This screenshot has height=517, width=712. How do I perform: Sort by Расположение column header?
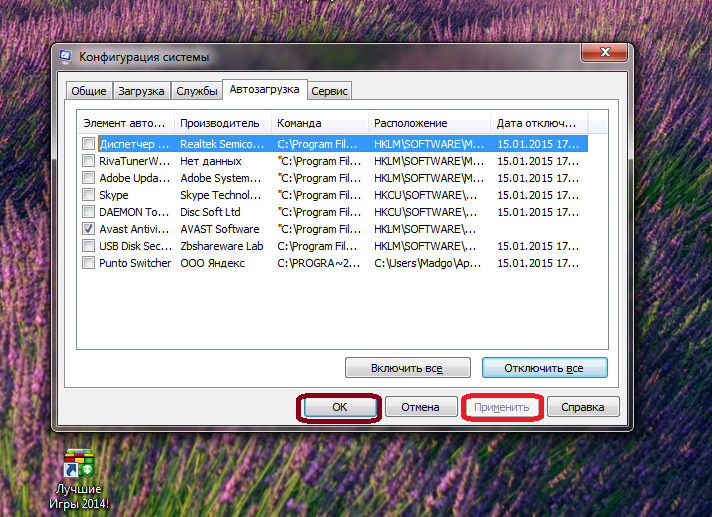click(x=429, y=123)
